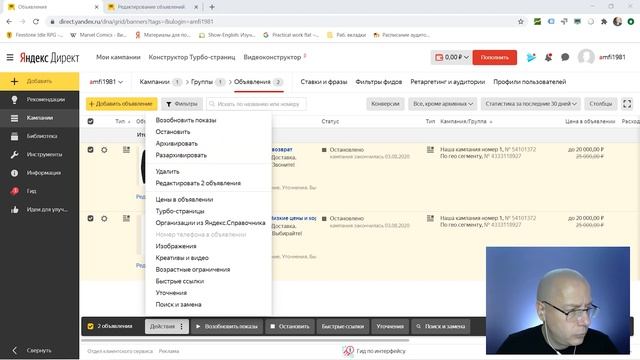Open the hamburger menu next to Яндекс Директ

[x=10, y=58]
